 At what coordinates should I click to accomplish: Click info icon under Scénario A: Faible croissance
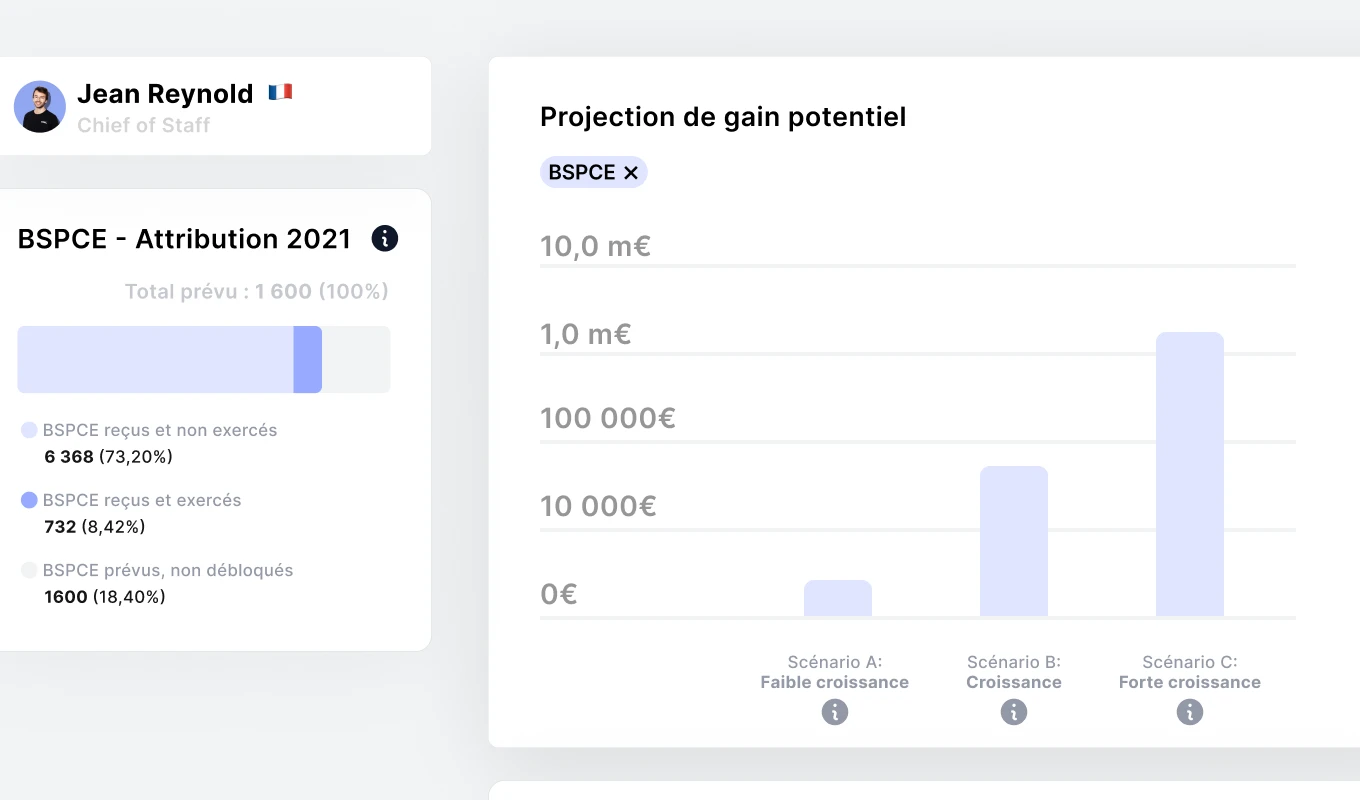pos(835,712)
